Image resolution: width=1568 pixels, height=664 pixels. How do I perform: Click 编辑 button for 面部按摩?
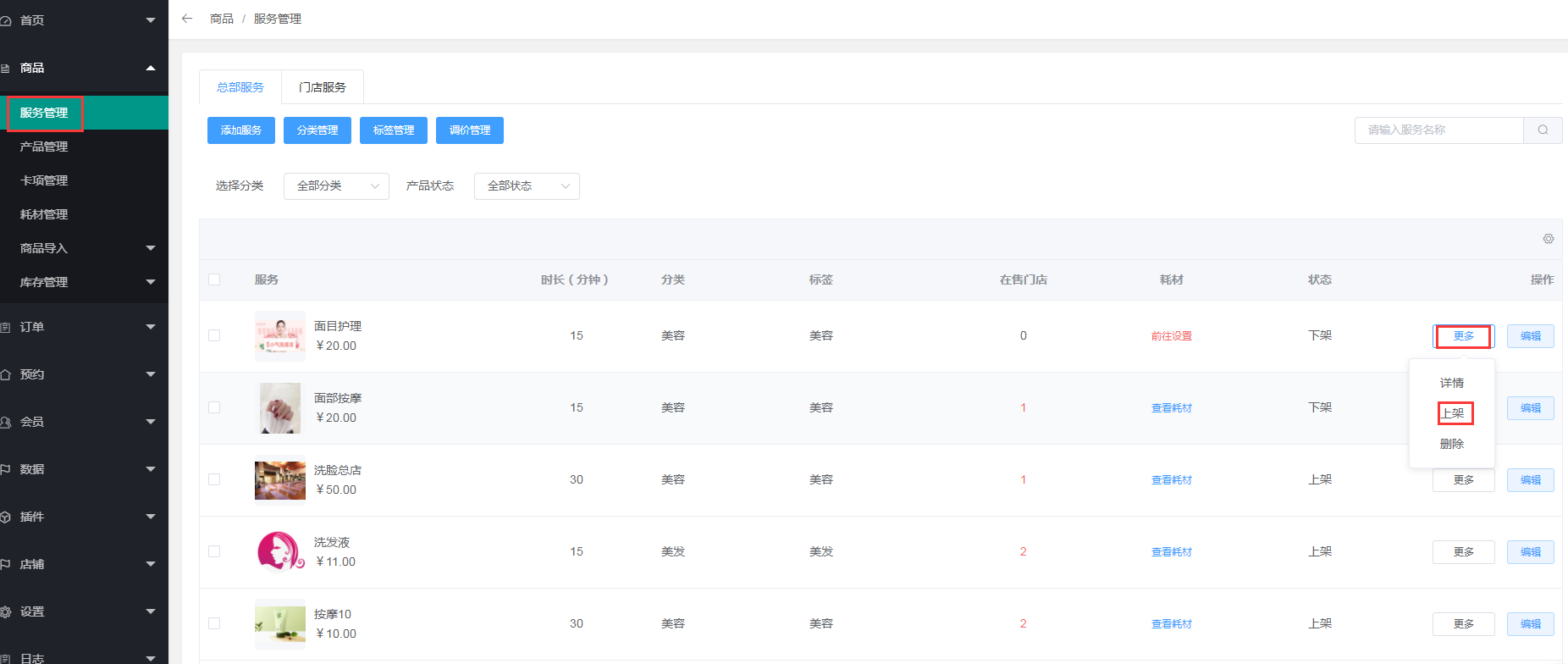pyautogui.click(x=1531, y=408)
